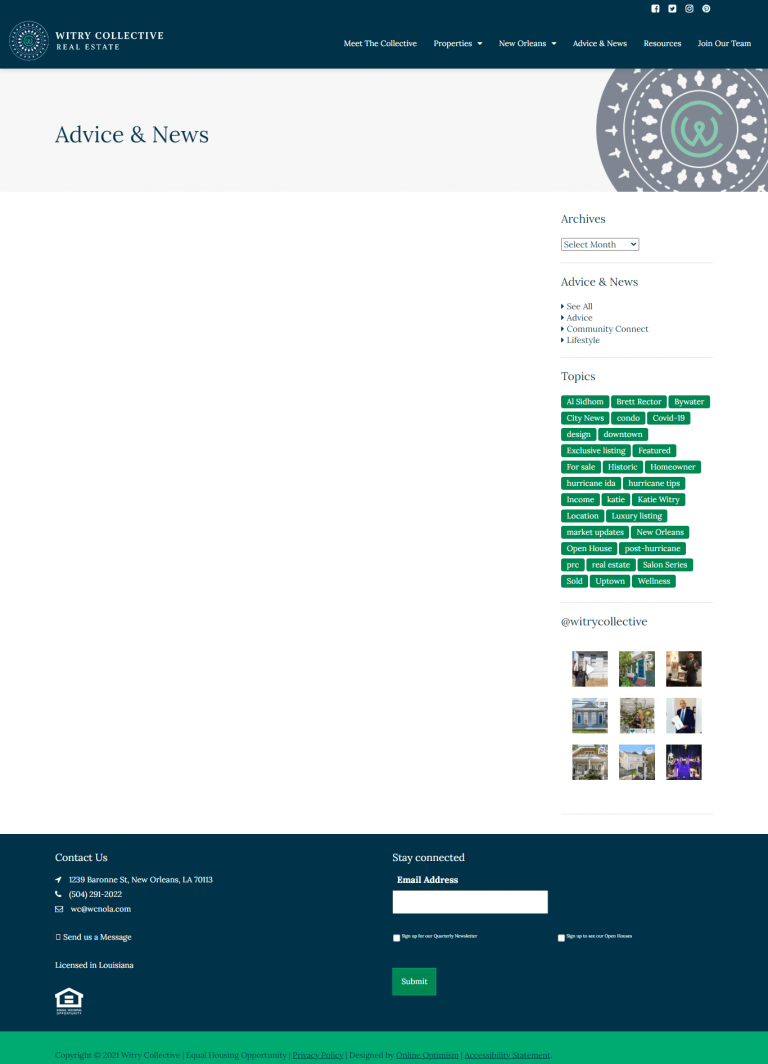The height and width of the screenshot is (1064, 768).
Task: Select the post-hurricane tag
Action: click(652, 548)
